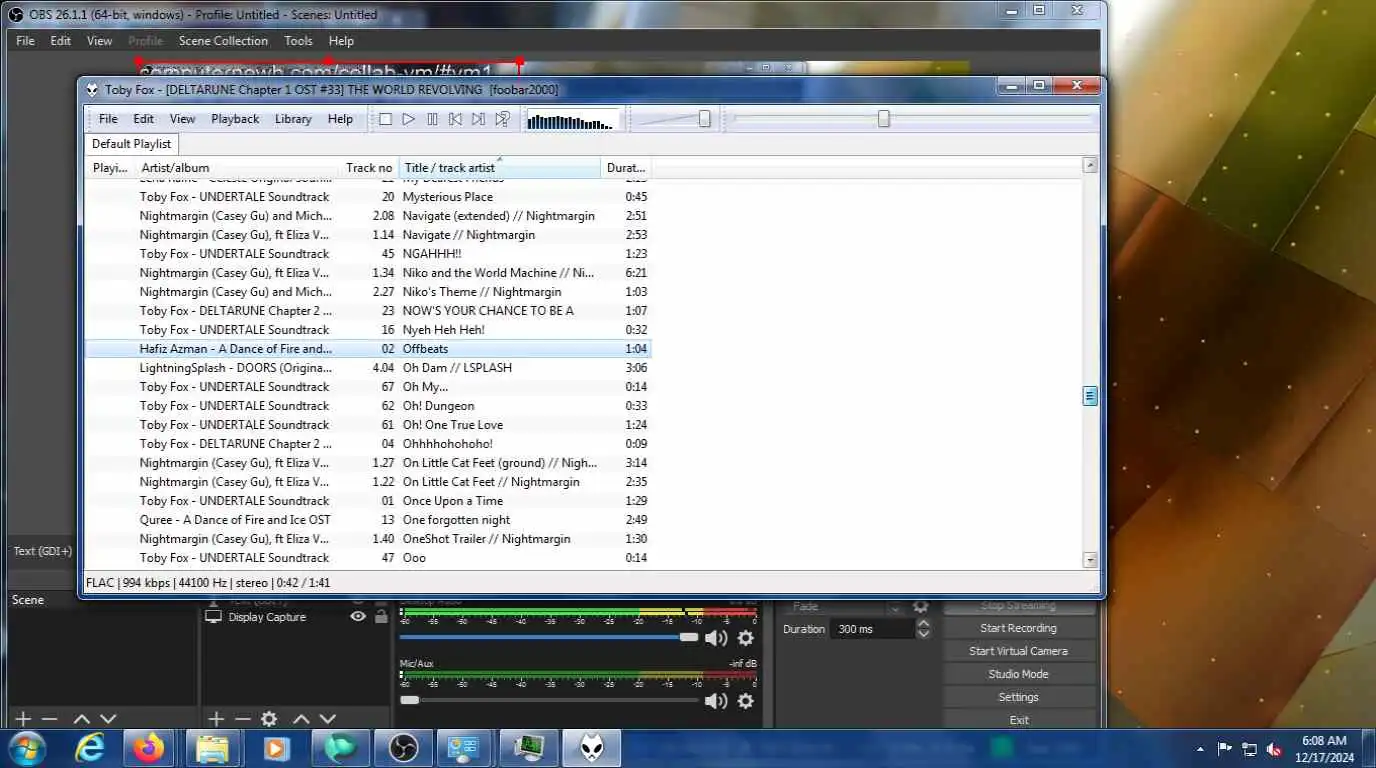Click the playlist scrollbar up arrow
The image size is (1376, 768).
click(1090, 165)
